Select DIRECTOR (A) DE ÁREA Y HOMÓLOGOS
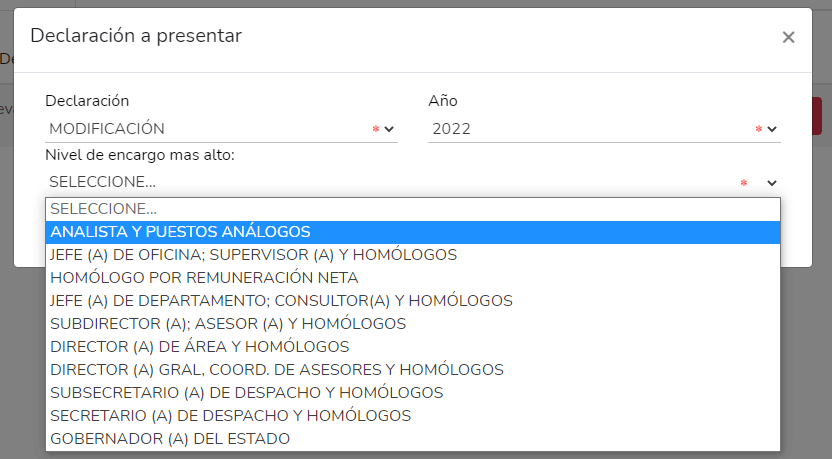The image size is (832, 459). coord(200,347)
